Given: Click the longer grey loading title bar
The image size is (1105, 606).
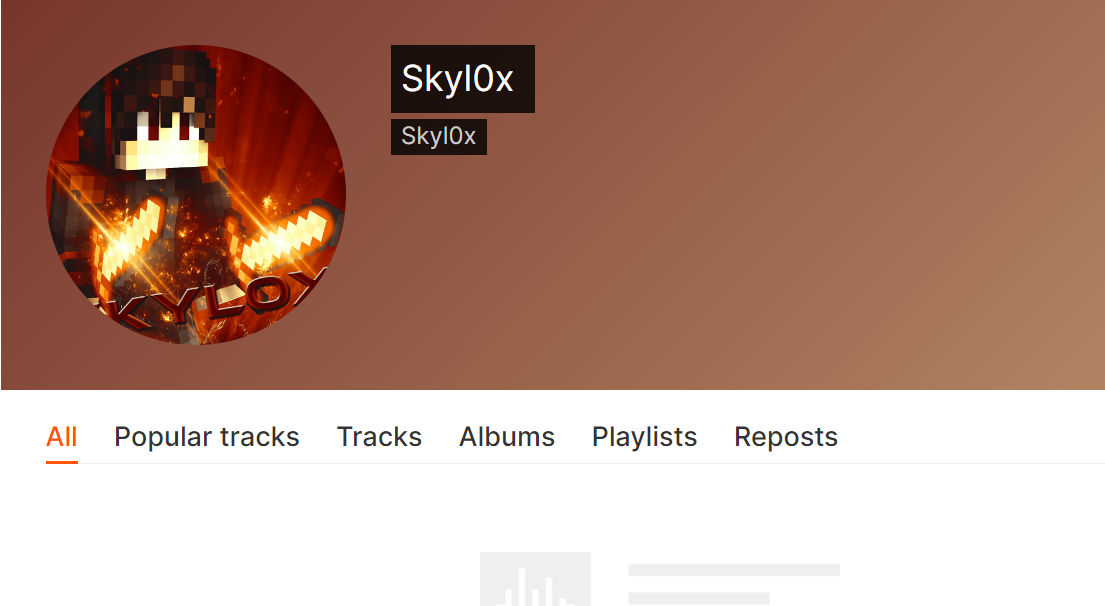Looking at the screenshot, I should pyautogui.click(x=734, y=569).
